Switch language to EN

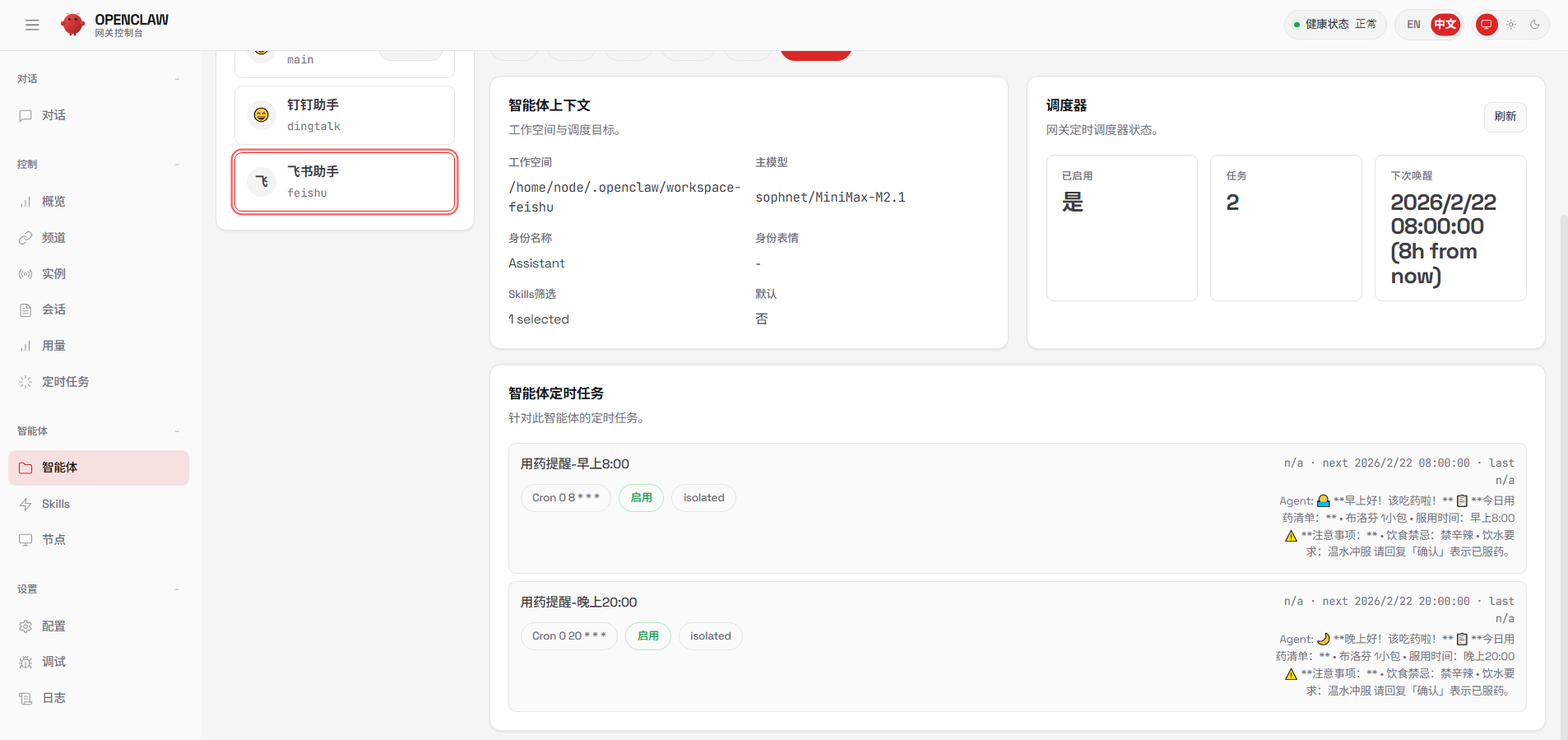click(1413, 25)
